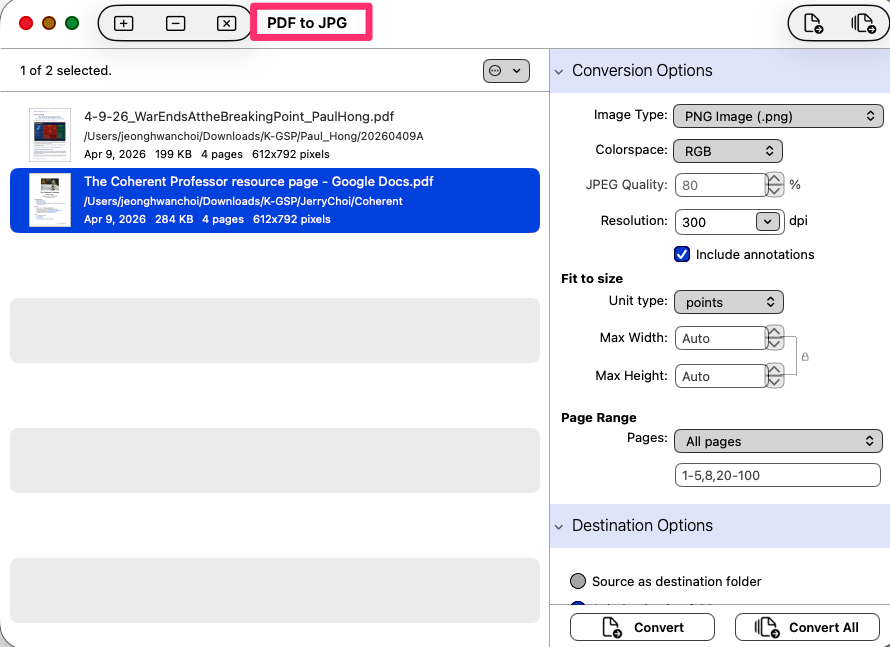The height and width of the screenshot is (647, 890).
Task: Click the clear all files X icon
Action: tap(226, 23)
